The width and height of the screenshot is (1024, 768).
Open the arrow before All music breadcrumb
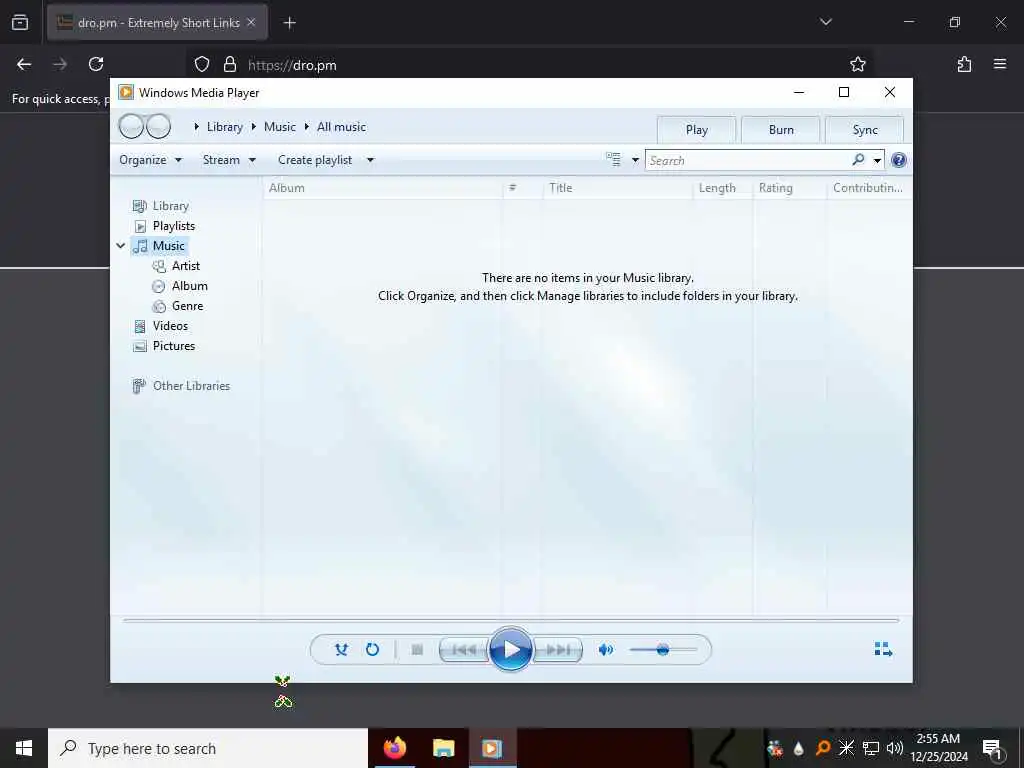[306, 127]
